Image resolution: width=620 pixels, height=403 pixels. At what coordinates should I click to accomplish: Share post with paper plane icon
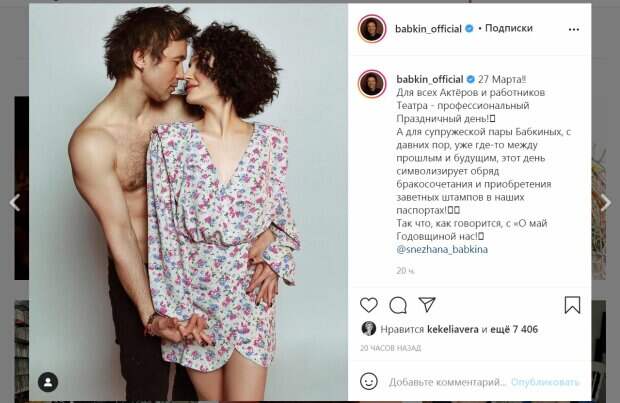tap(427, 305)
